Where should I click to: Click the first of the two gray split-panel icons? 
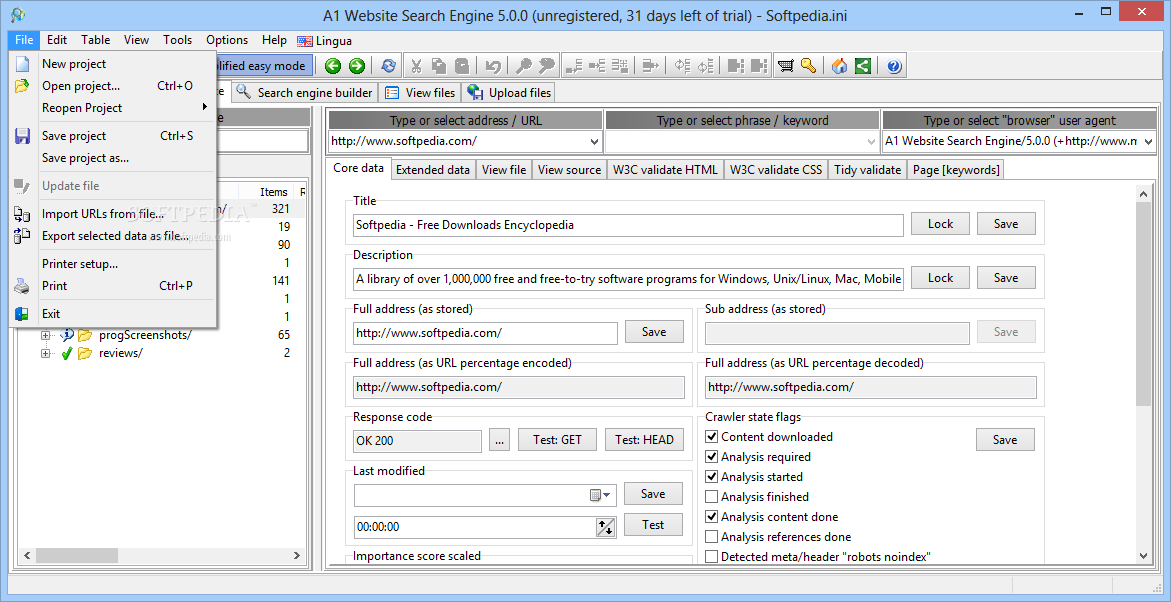(x=736, y=66)
